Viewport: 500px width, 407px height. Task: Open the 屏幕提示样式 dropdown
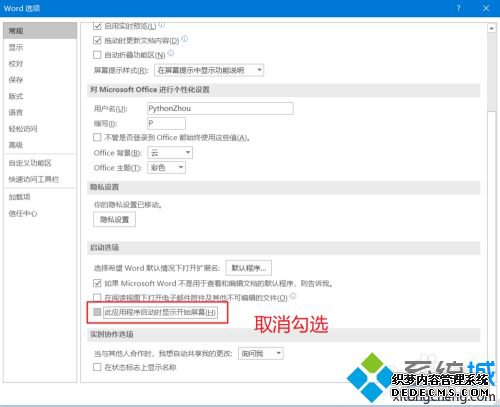coord(209,70)
